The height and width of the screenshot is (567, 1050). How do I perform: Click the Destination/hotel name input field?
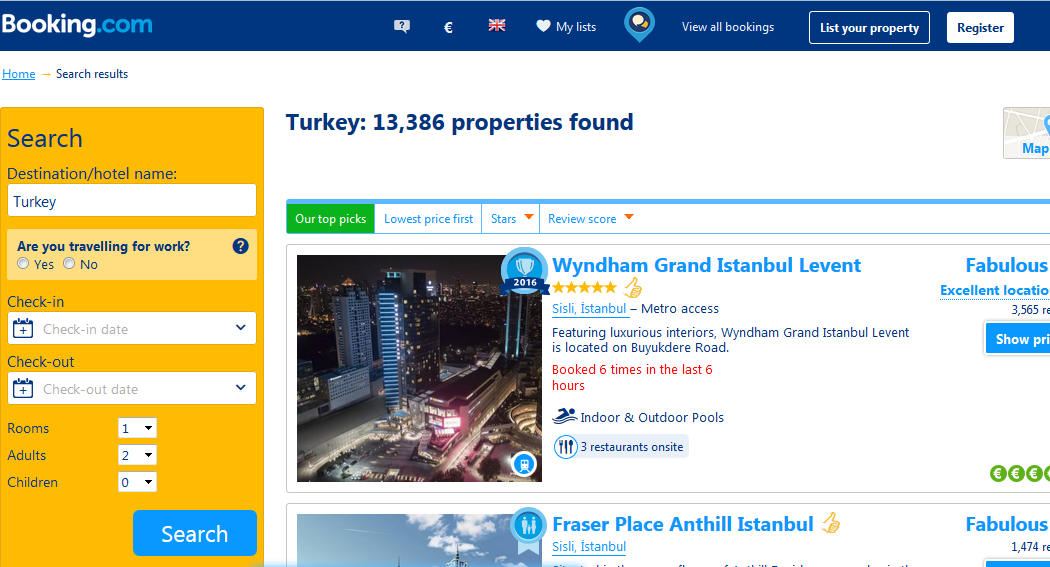[x=132, y=201]
